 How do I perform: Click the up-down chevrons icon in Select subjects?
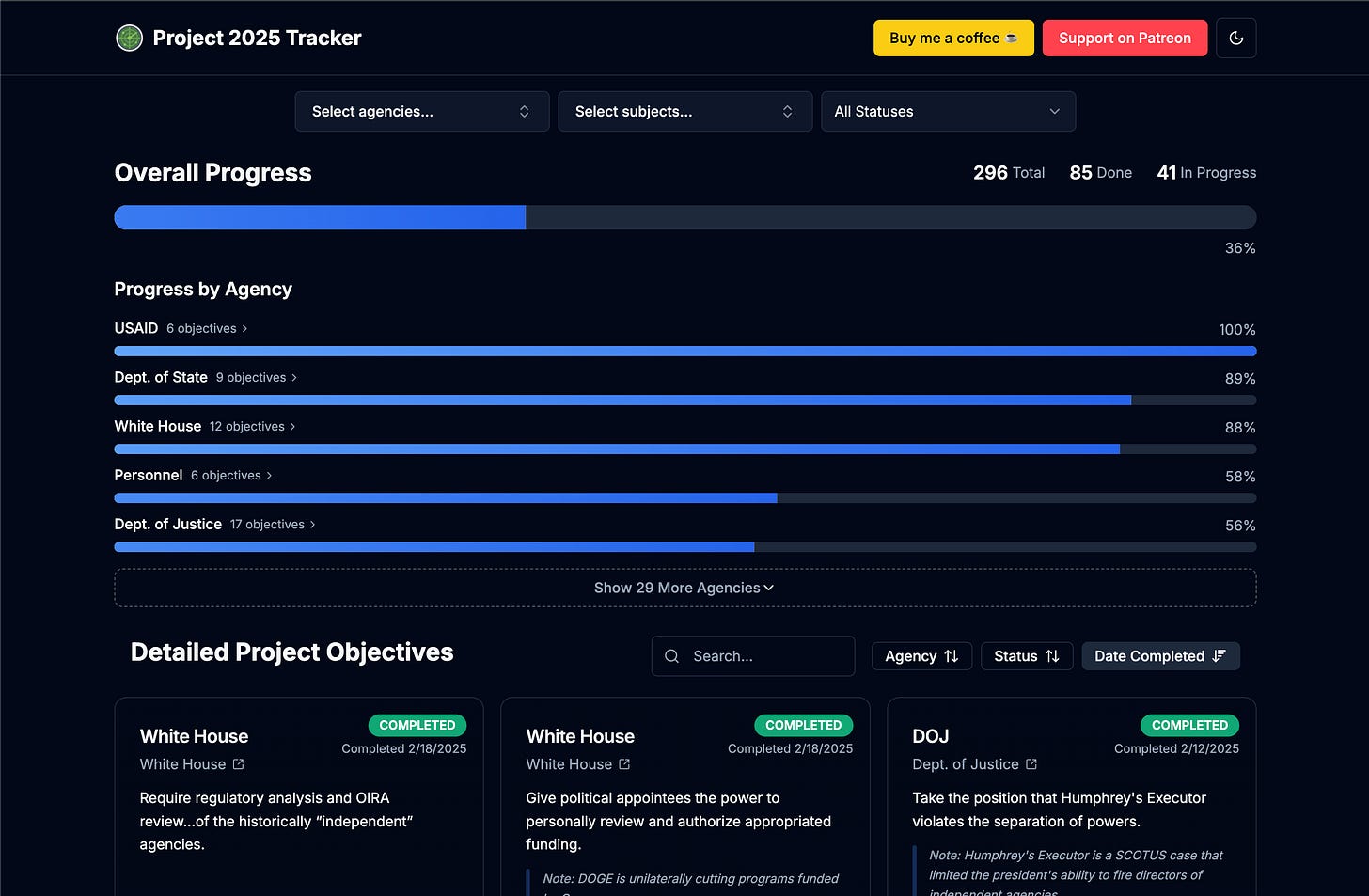point(787,112)
